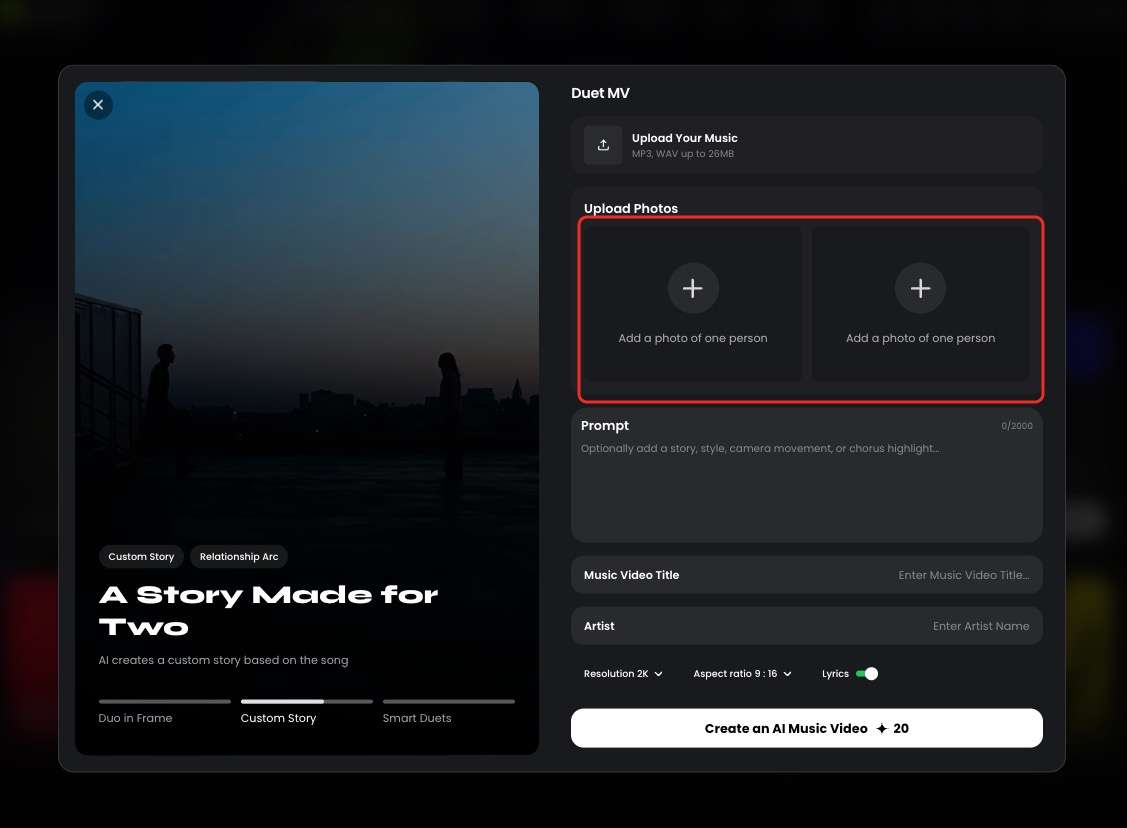Screen dimensions: 1127x828
Task: Click the 'A Story Made for Two' heading
Action: pos(268,610)
